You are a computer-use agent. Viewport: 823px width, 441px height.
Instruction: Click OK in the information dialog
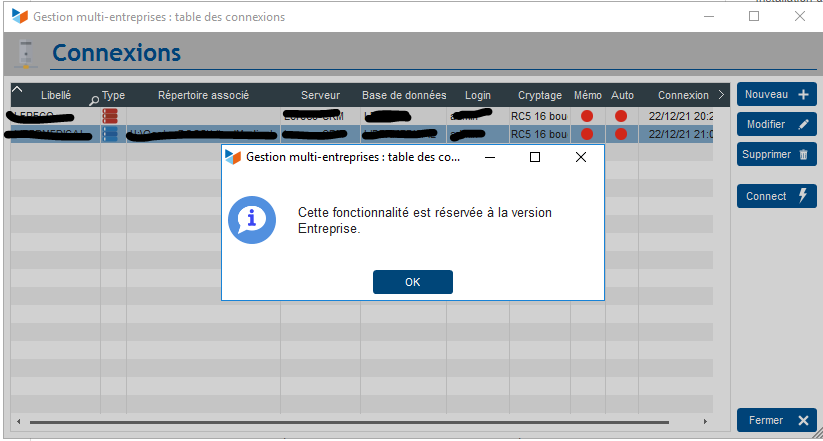click(x=412, y=282)
